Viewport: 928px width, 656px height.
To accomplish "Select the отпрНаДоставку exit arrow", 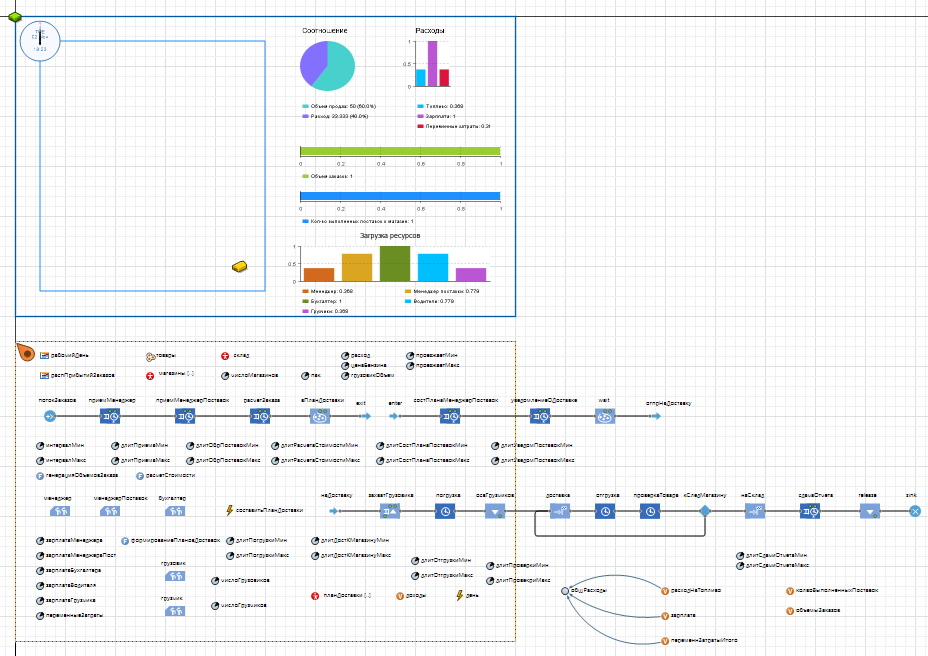I will (x=656, y=416).
